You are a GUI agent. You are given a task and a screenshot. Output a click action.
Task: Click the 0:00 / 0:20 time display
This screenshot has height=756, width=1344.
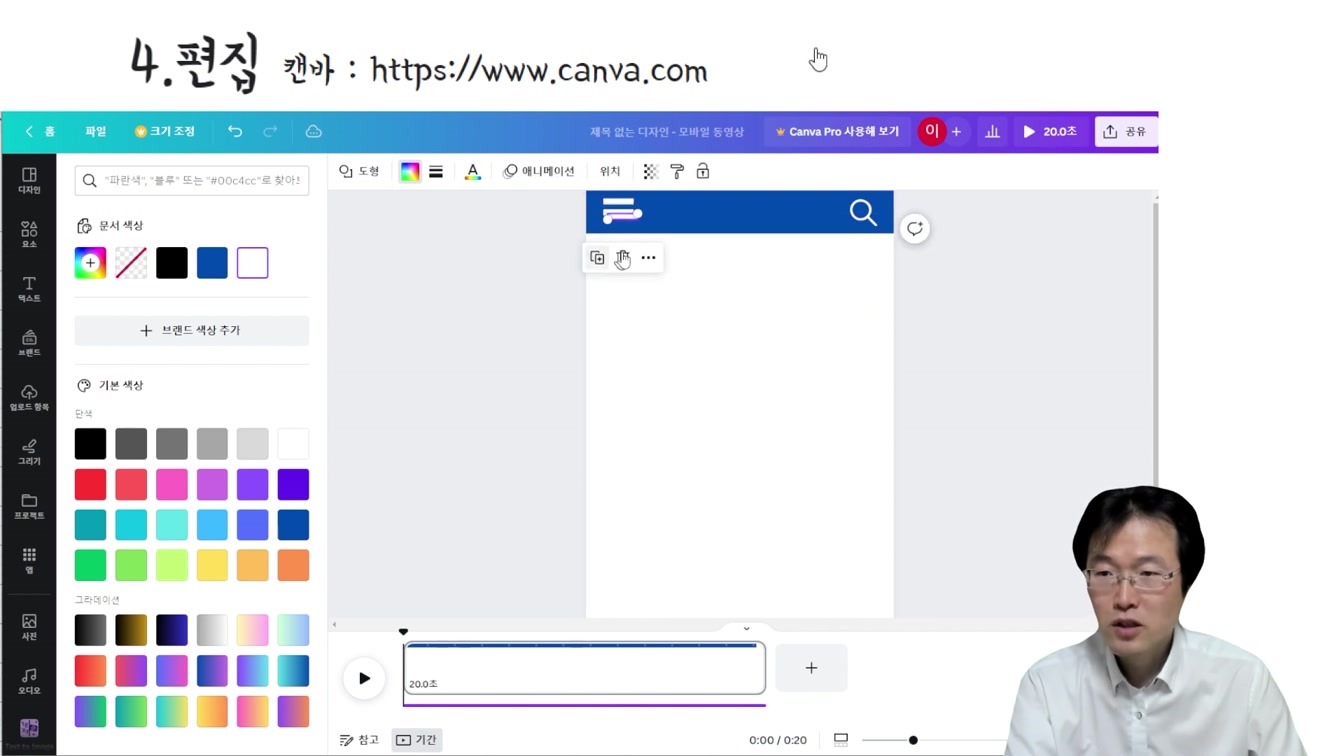click(x=778, y=740)
